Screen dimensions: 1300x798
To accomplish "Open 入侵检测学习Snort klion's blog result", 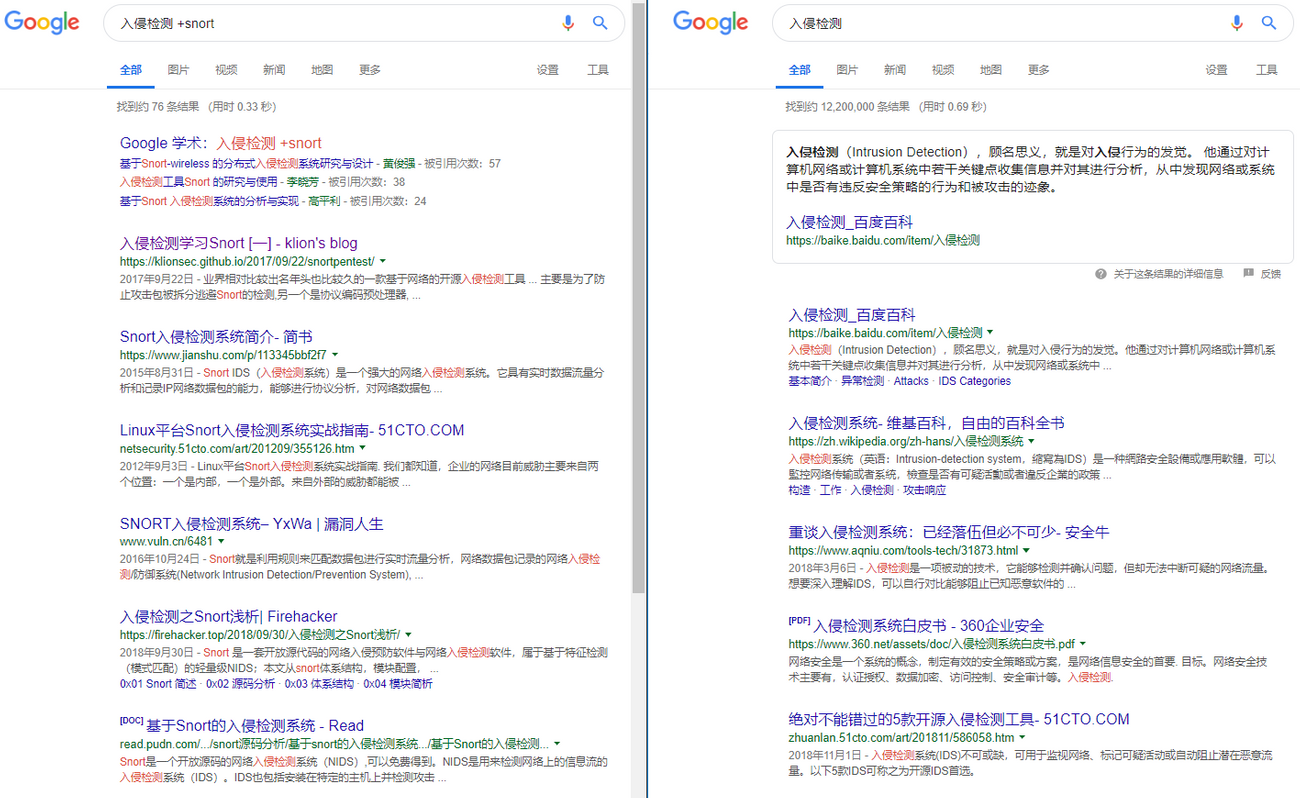I will [238, 243].
